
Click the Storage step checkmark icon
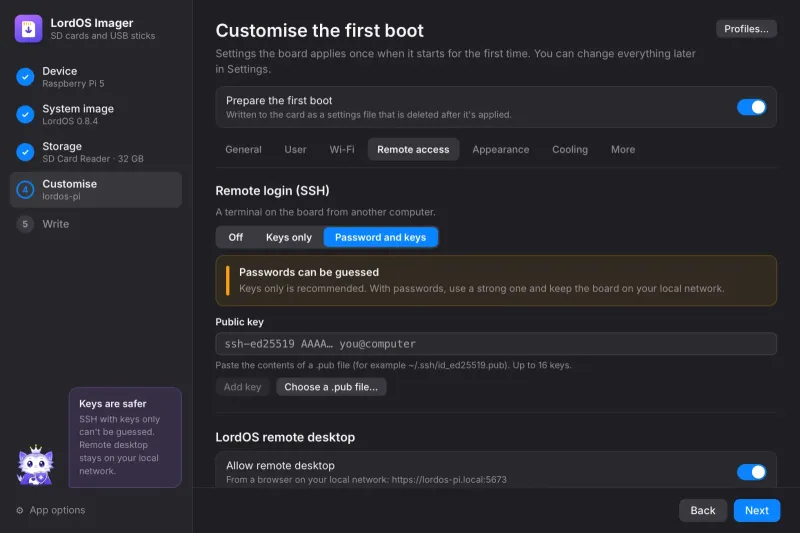tap(25, 152)
